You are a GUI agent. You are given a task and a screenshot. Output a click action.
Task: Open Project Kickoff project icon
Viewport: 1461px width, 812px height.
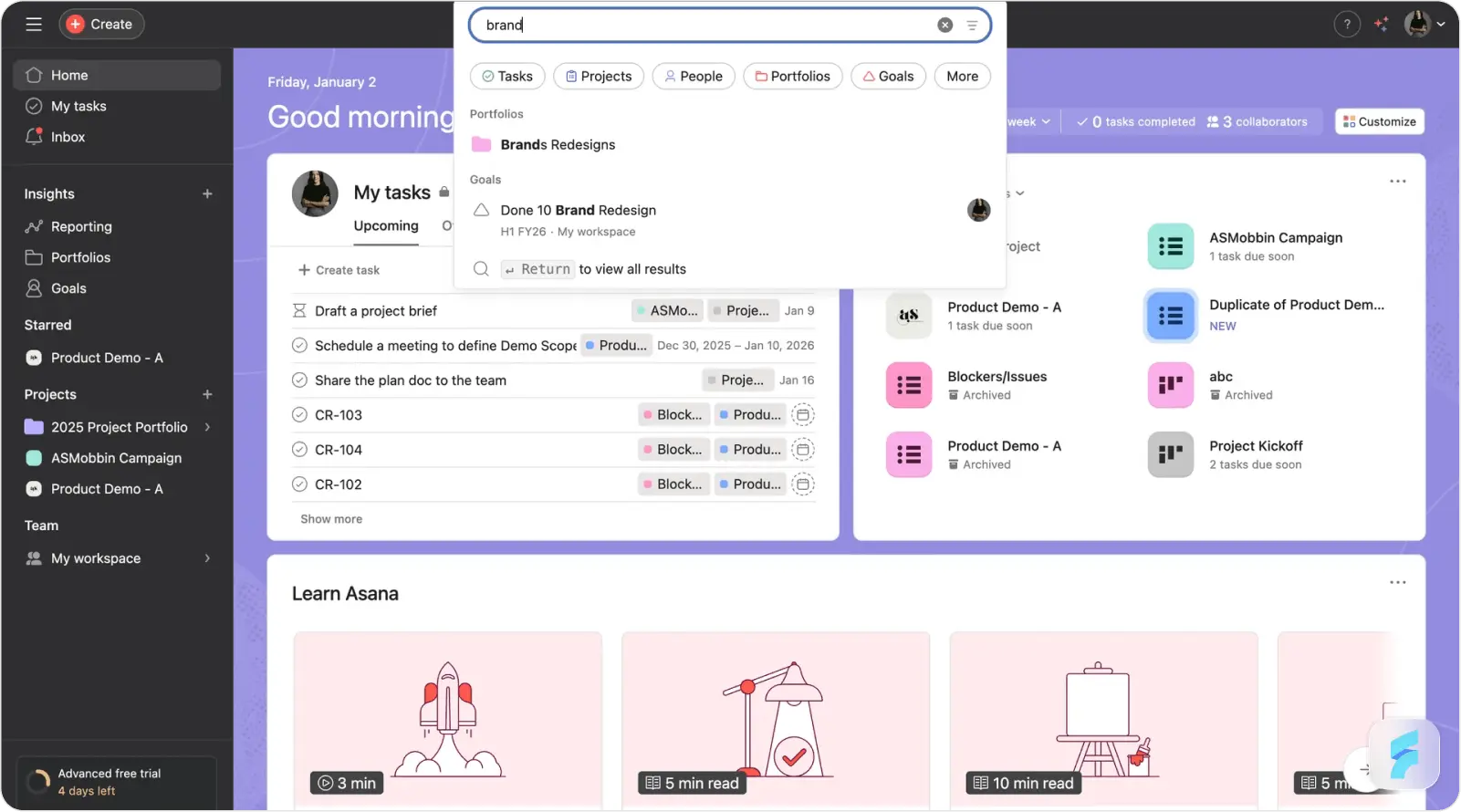click(1171, 454)
